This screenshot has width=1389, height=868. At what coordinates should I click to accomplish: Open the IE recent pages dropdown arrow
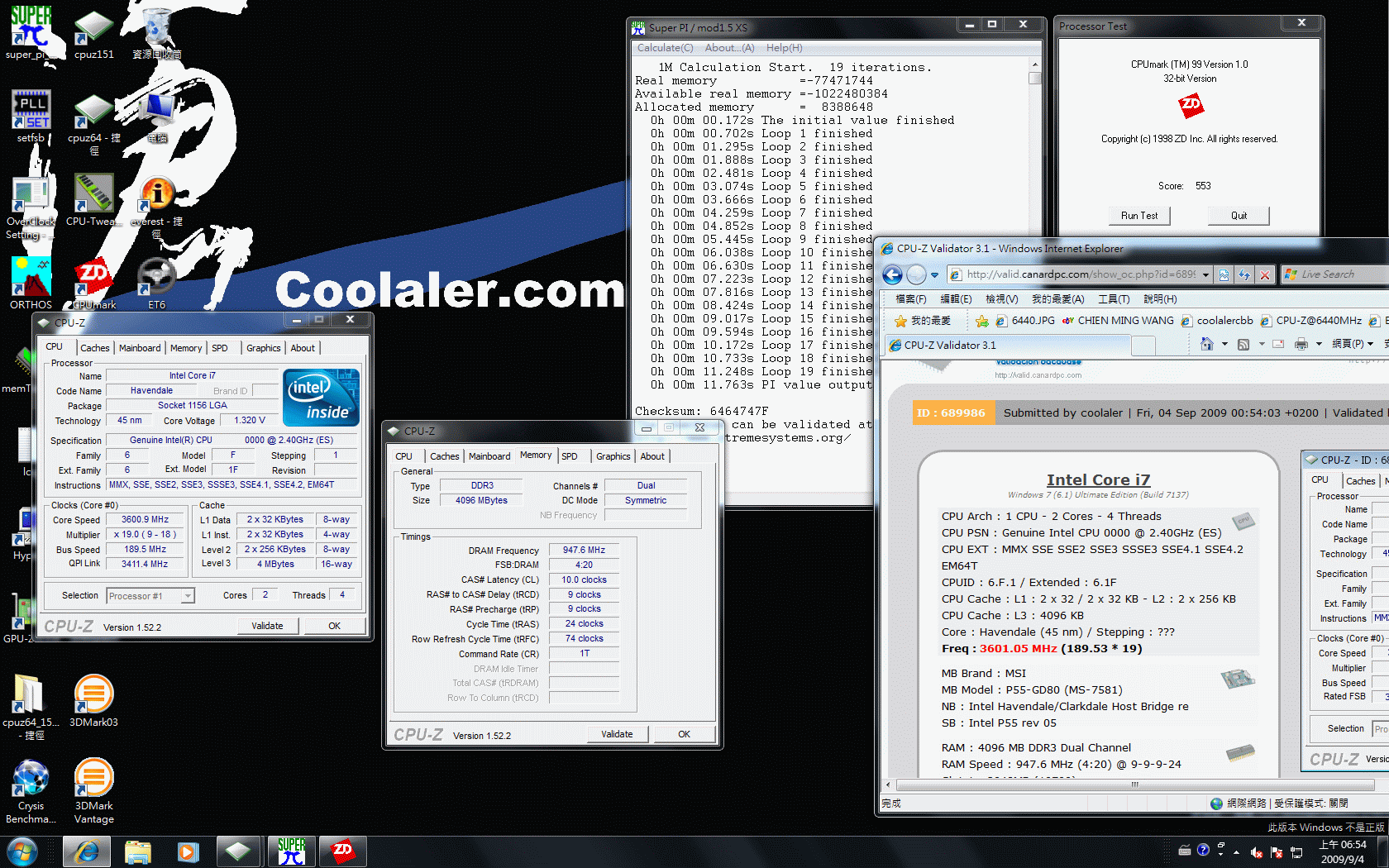click(x=934, y=274)
